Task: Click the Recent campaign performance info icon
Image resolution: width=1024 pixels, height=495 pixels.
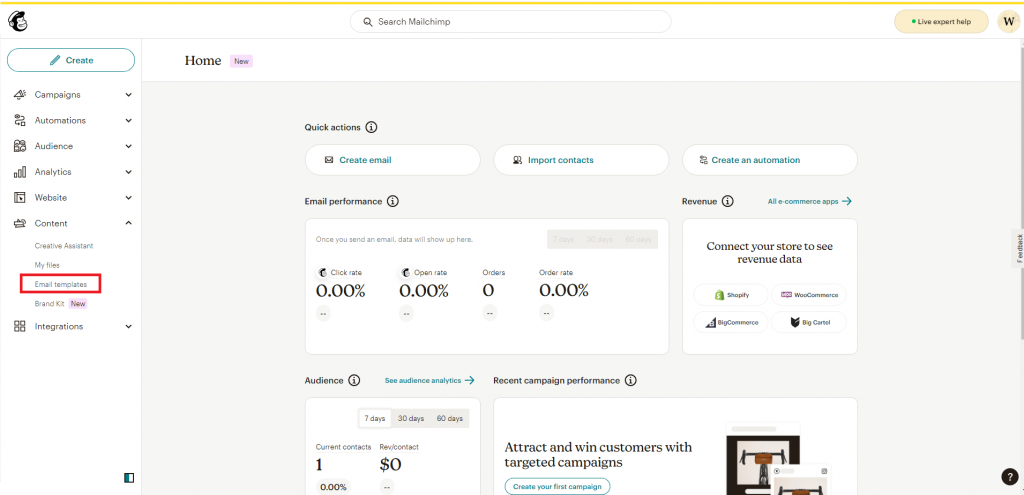Action: coord(631,381)
